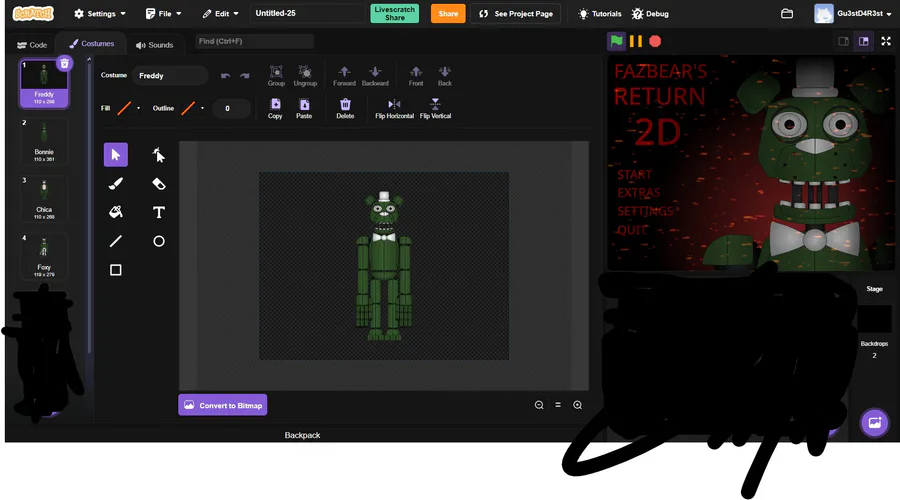
Task: Select the Rectangle tool
Action: click(x=115, y=270)
